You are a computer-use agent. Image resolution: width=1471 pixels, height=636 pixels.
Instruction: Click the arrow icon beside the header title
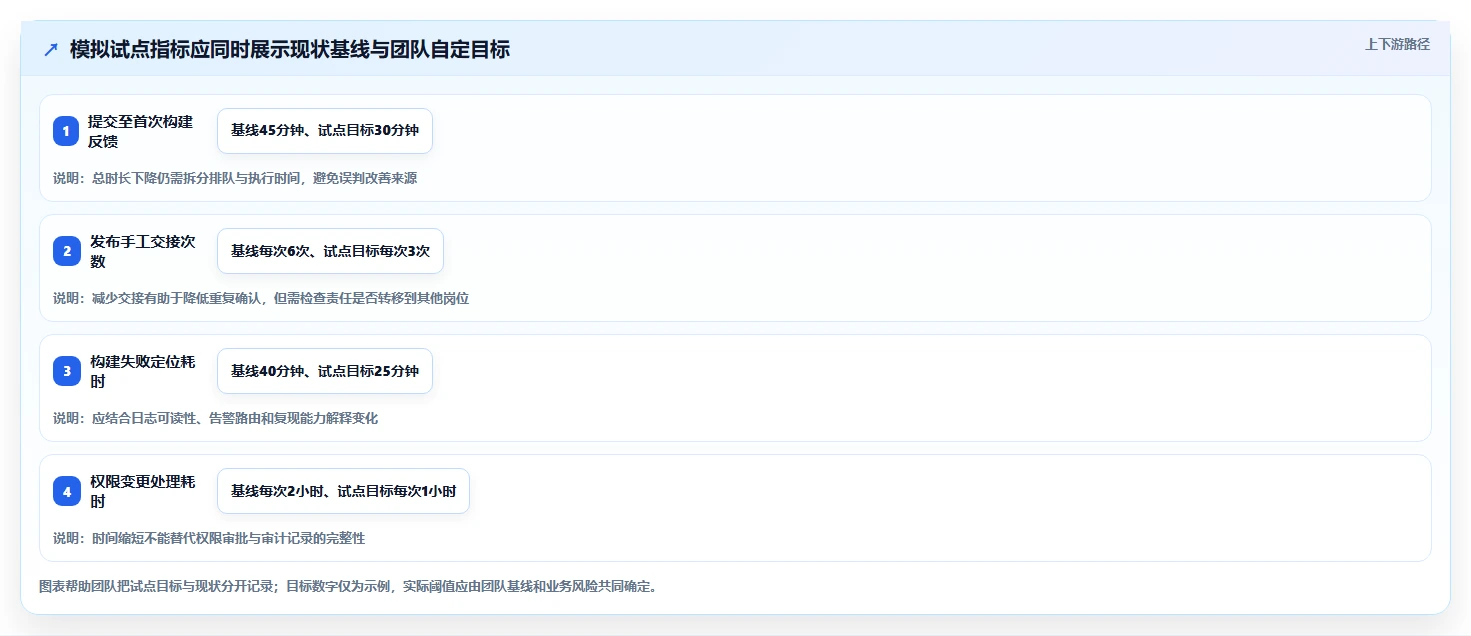[51, 50]
